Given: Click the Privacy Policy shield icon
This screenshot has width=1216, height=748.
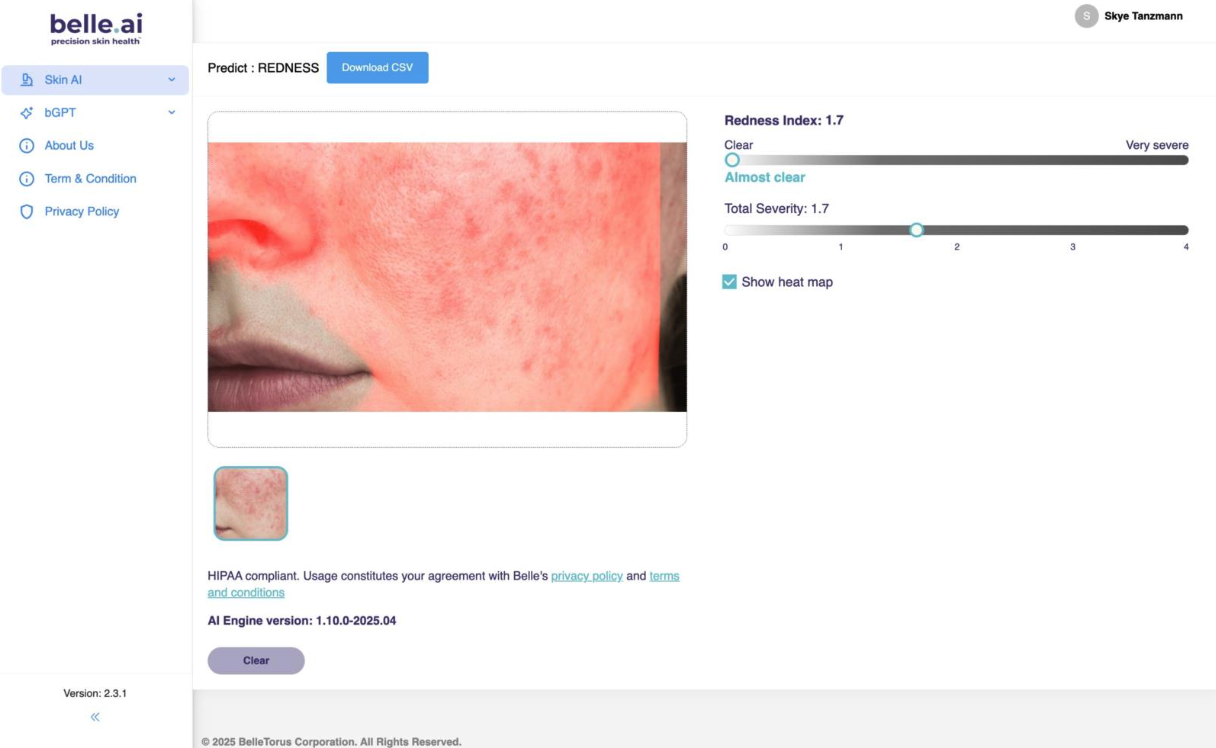Looking at the screenshot, I should click(x=27, y=212).
